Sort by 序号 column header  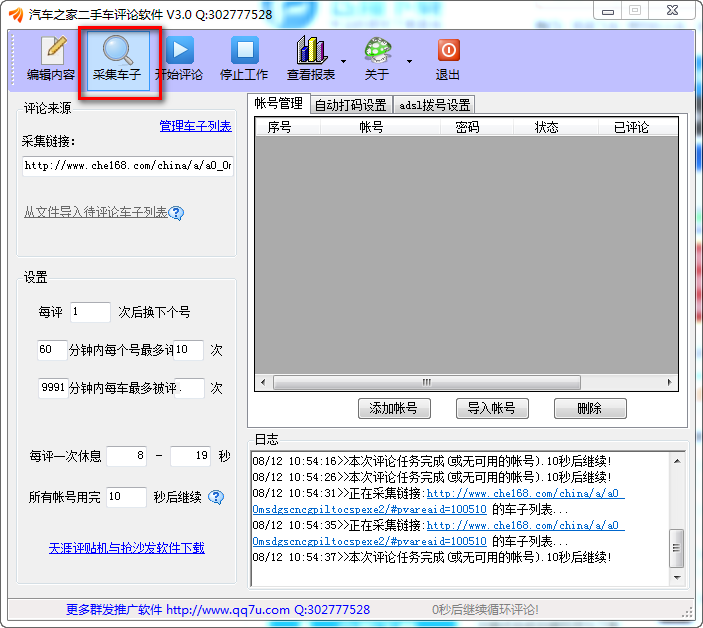[288, 127]
